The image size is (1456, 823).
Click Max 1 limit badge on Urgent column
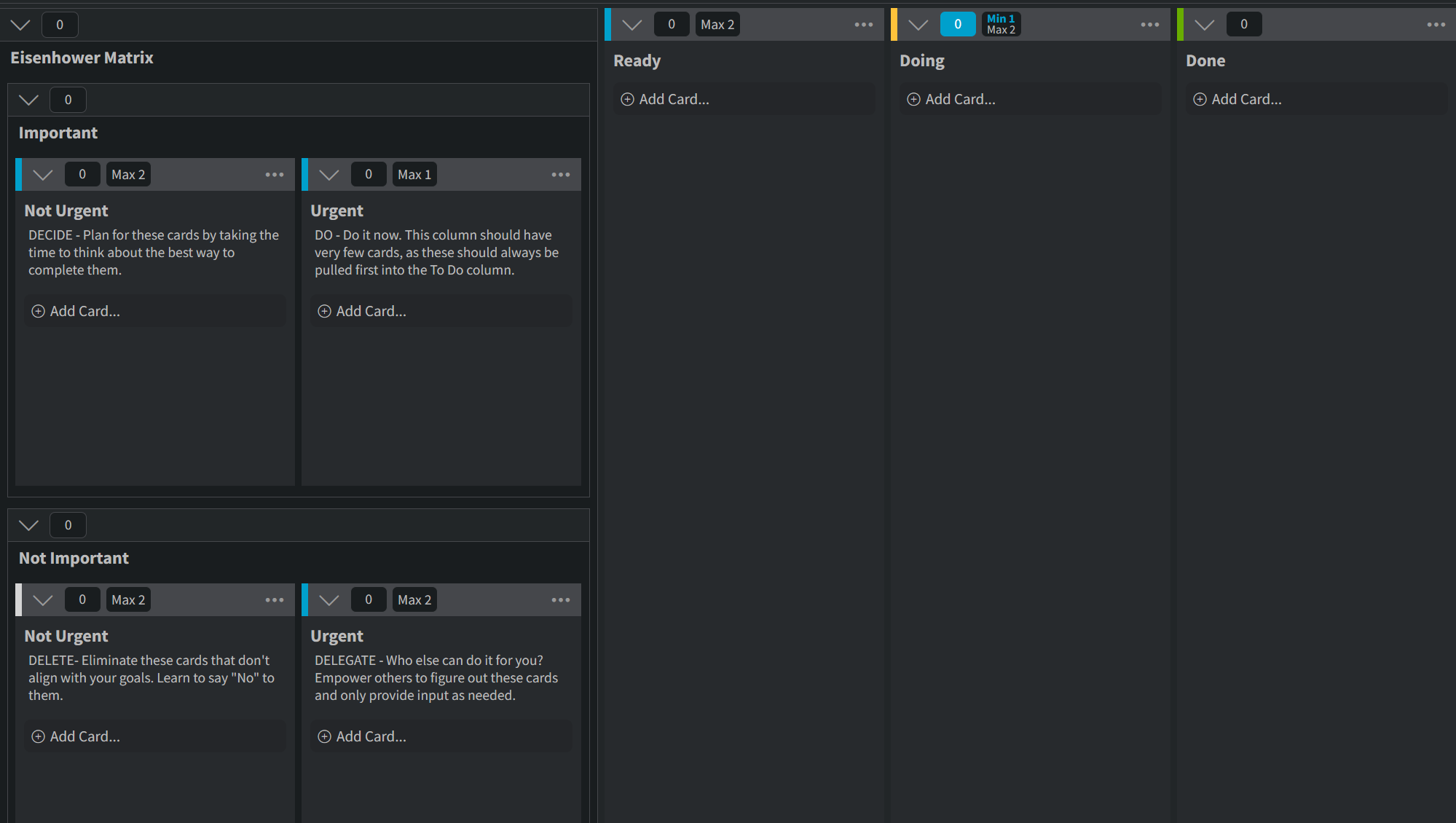point(414,175)
